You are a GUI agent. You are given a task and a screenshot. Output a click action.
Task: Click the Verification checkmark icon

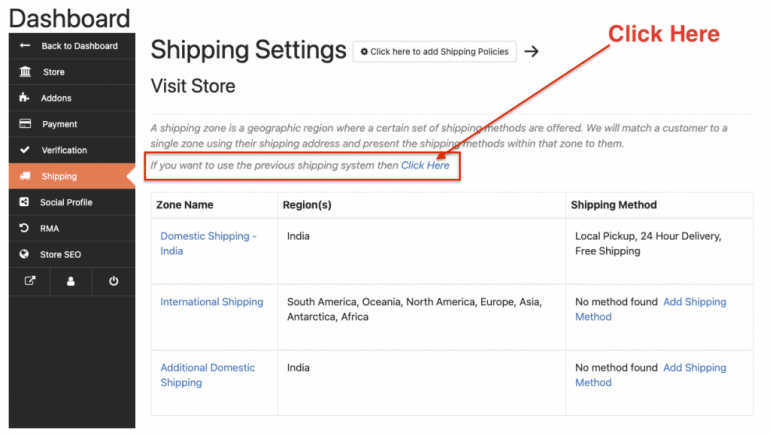coord(25,150)
